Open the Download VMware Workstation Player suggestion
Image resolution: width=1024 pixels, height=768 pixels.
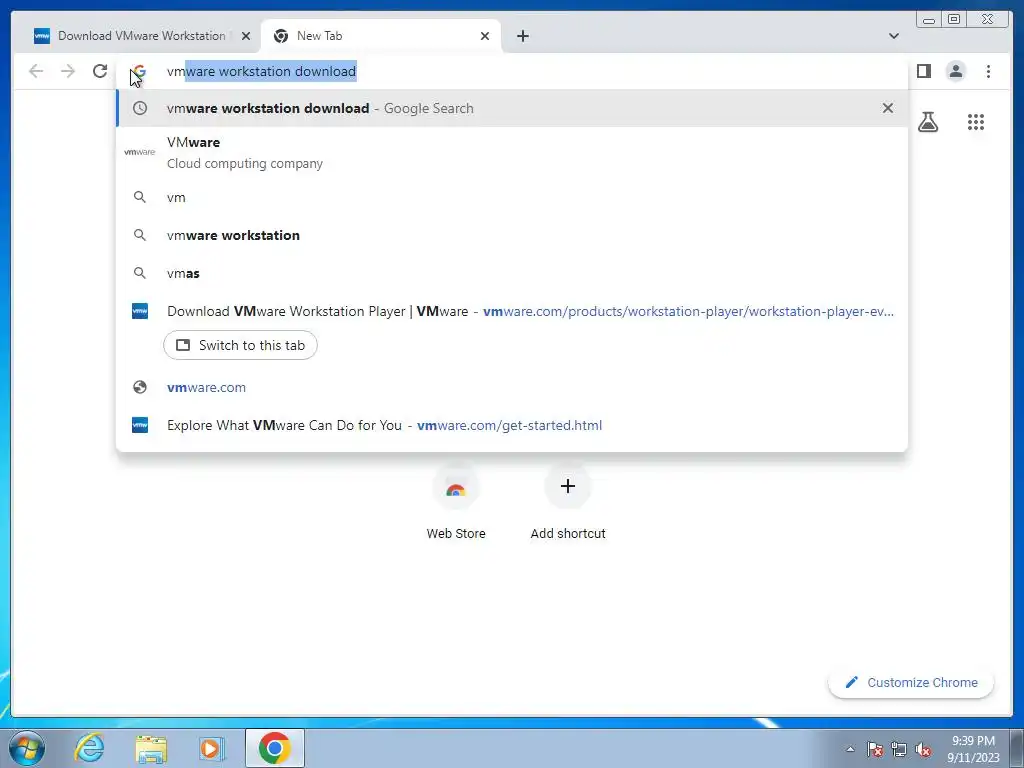(512, 312)
